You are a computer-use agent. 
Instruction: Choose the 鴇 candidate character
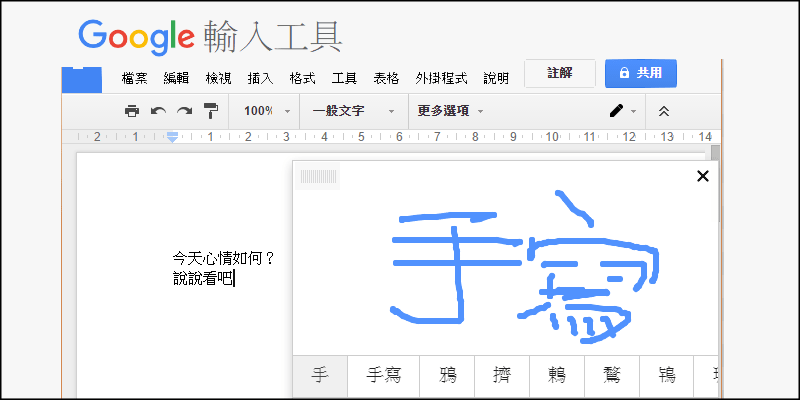[x=666, y=377]
